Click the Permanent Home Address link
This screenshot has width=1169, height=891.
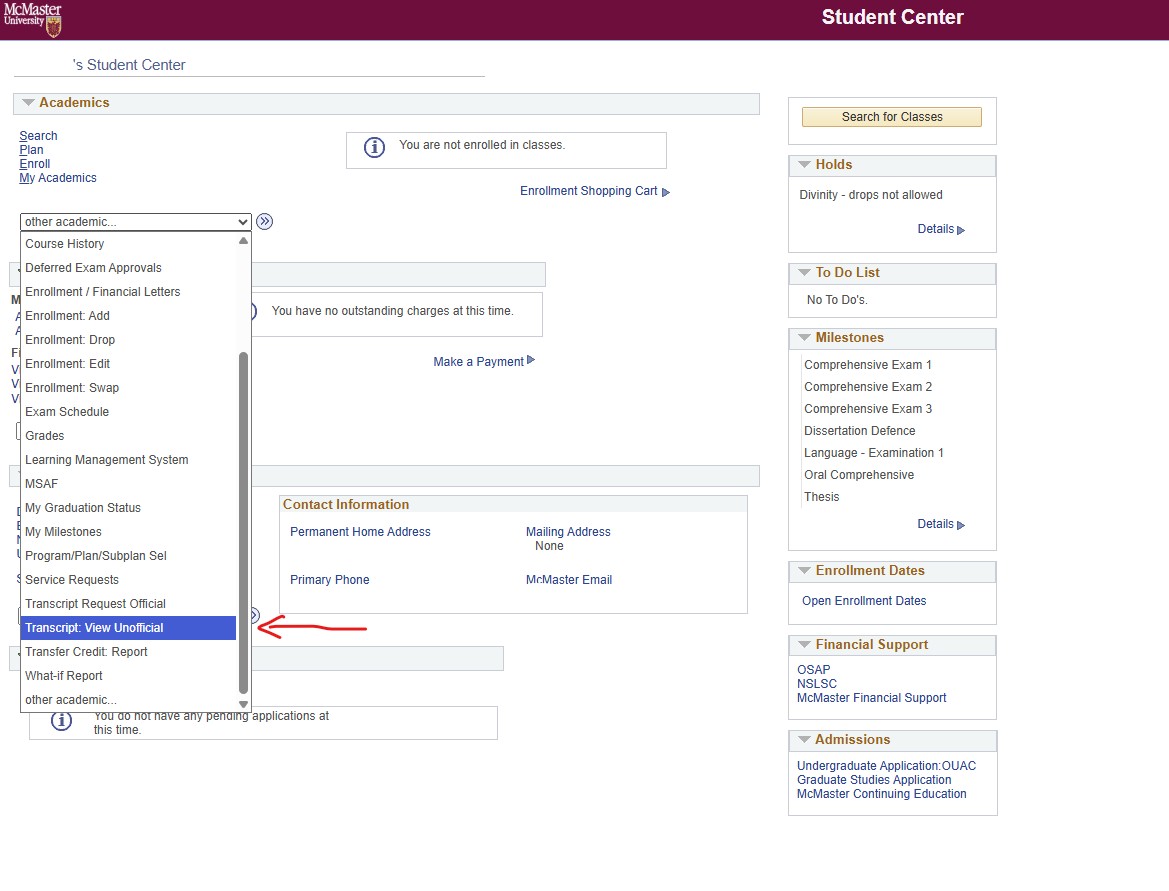pos(360,532)
